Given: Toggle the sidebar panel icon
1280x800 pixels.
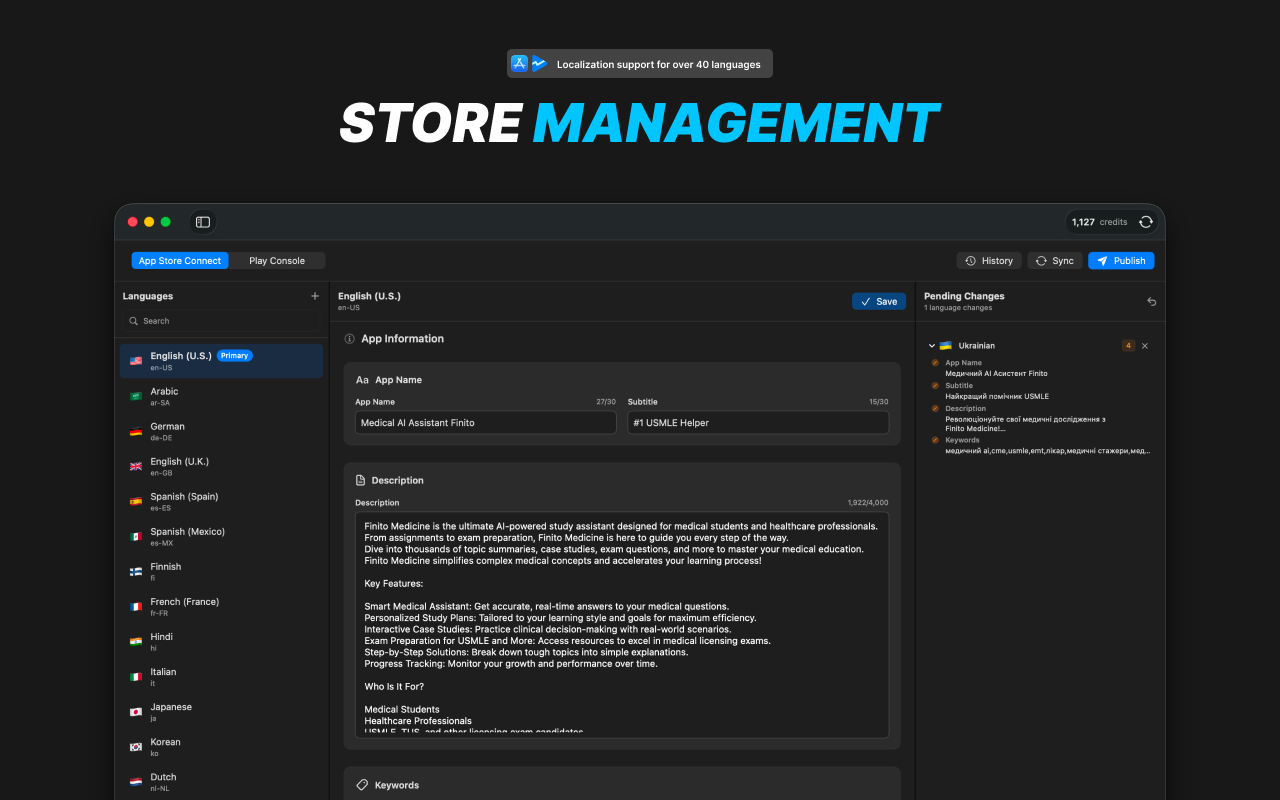Looking at the screenshot, I should [203, 221].
